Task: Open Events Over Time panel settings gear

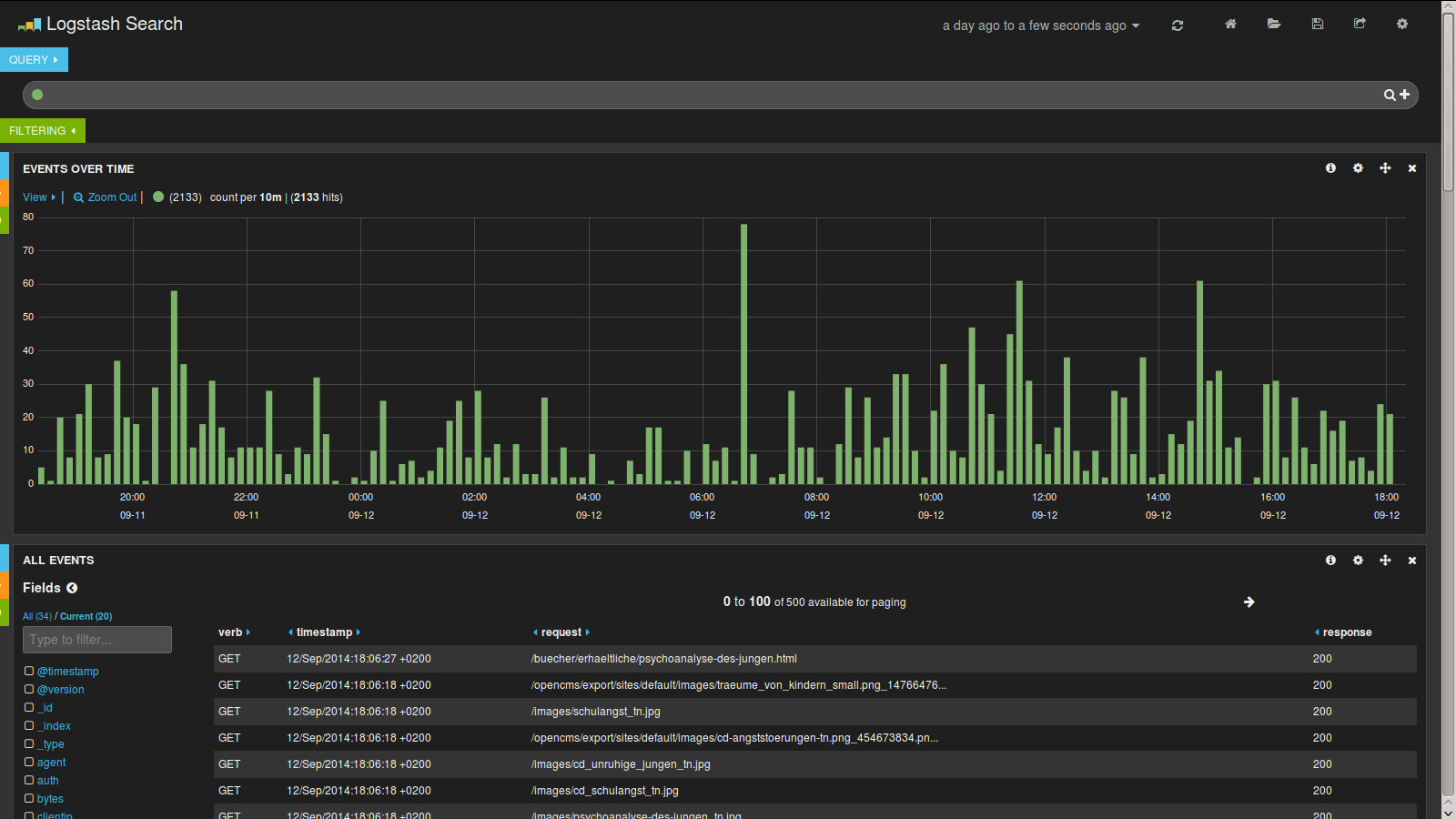Action: coord(1358,168)
